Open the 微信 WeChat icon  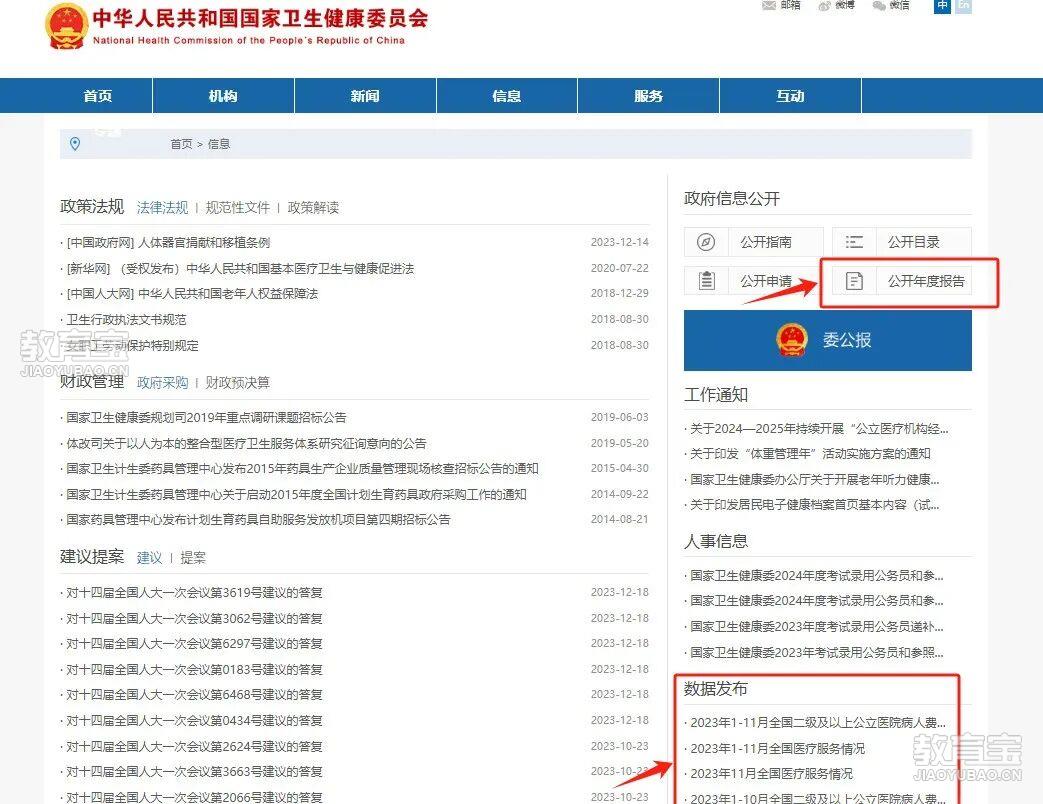coord(878,7)
